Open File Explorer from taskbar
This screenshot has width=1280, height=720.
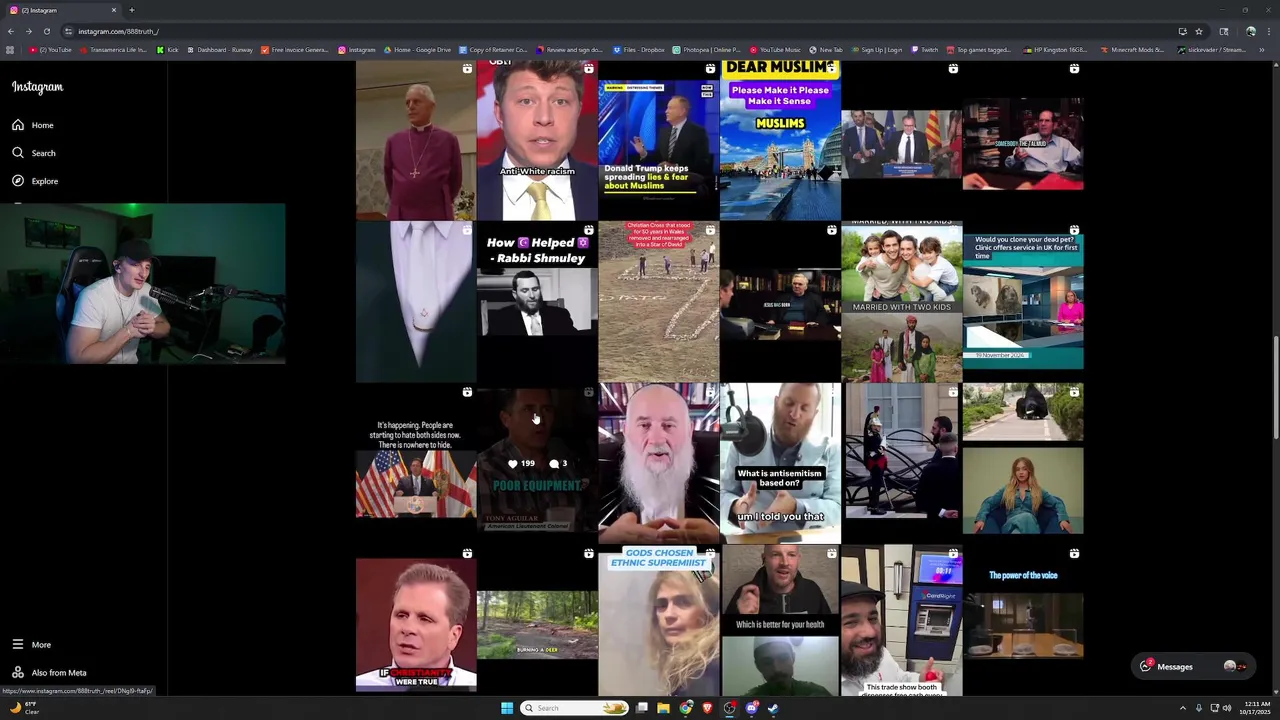663,708
